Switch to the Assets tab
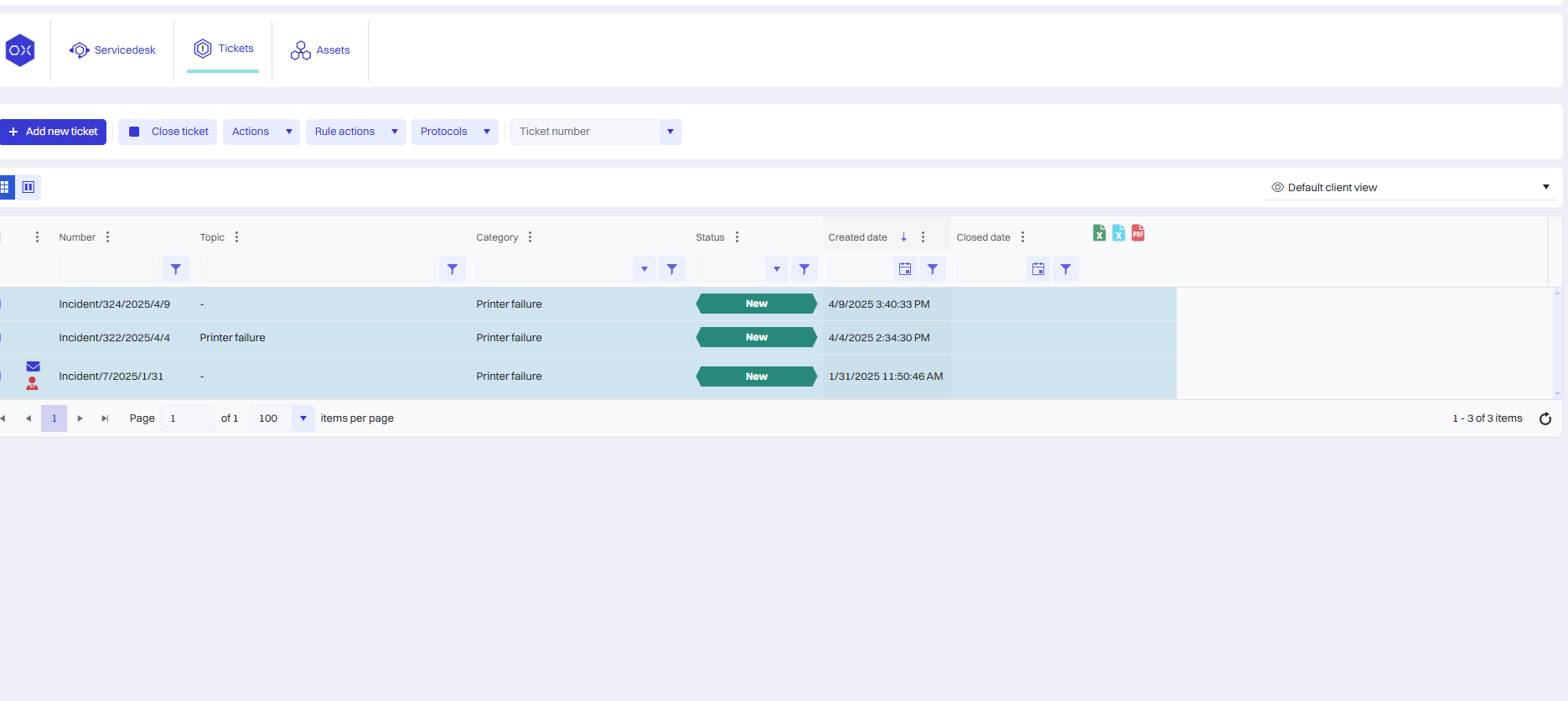The height and width of the screenshot is (701, 1568). (x=320, y=50)
